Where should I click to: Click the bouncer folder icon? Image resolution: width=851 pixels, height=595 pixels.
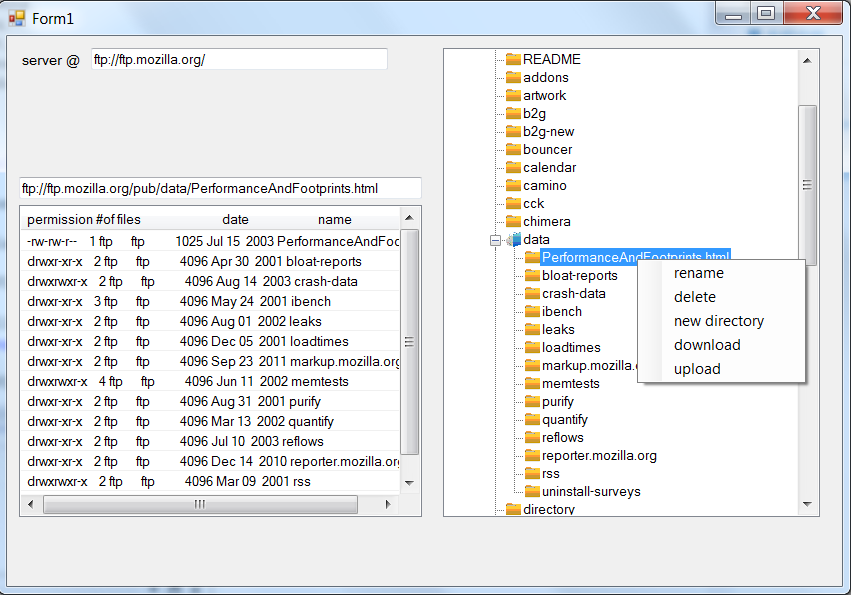tap(513, 149)
